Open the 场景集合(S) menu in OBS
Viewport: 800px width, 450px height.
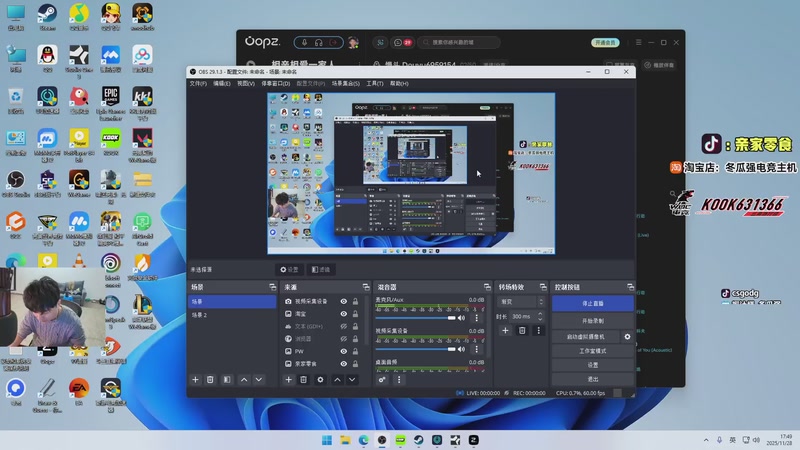345,84
